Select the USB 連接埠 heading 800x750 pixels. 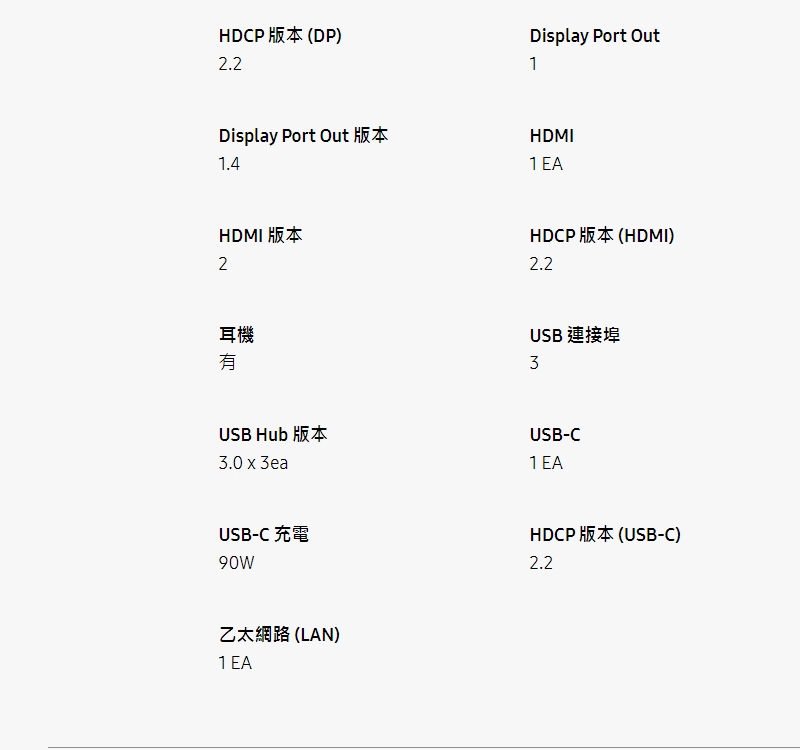[x=574, y=335]
